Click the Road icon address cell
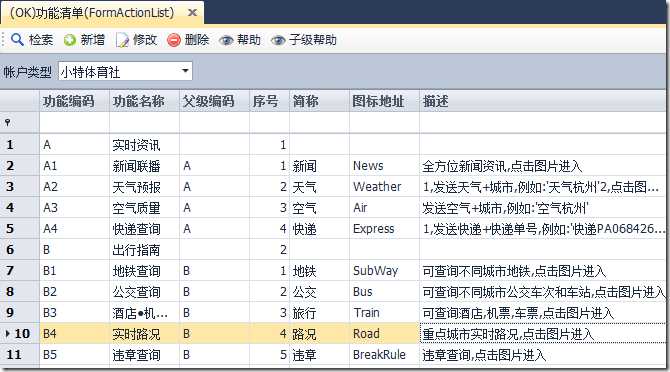The image size is (670, 372). (385, 333)
